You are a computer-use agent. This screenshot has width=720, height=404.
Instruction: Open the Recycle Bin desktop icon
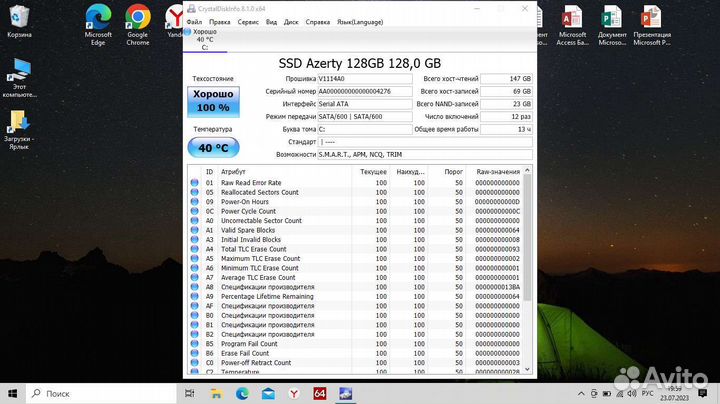19,22
